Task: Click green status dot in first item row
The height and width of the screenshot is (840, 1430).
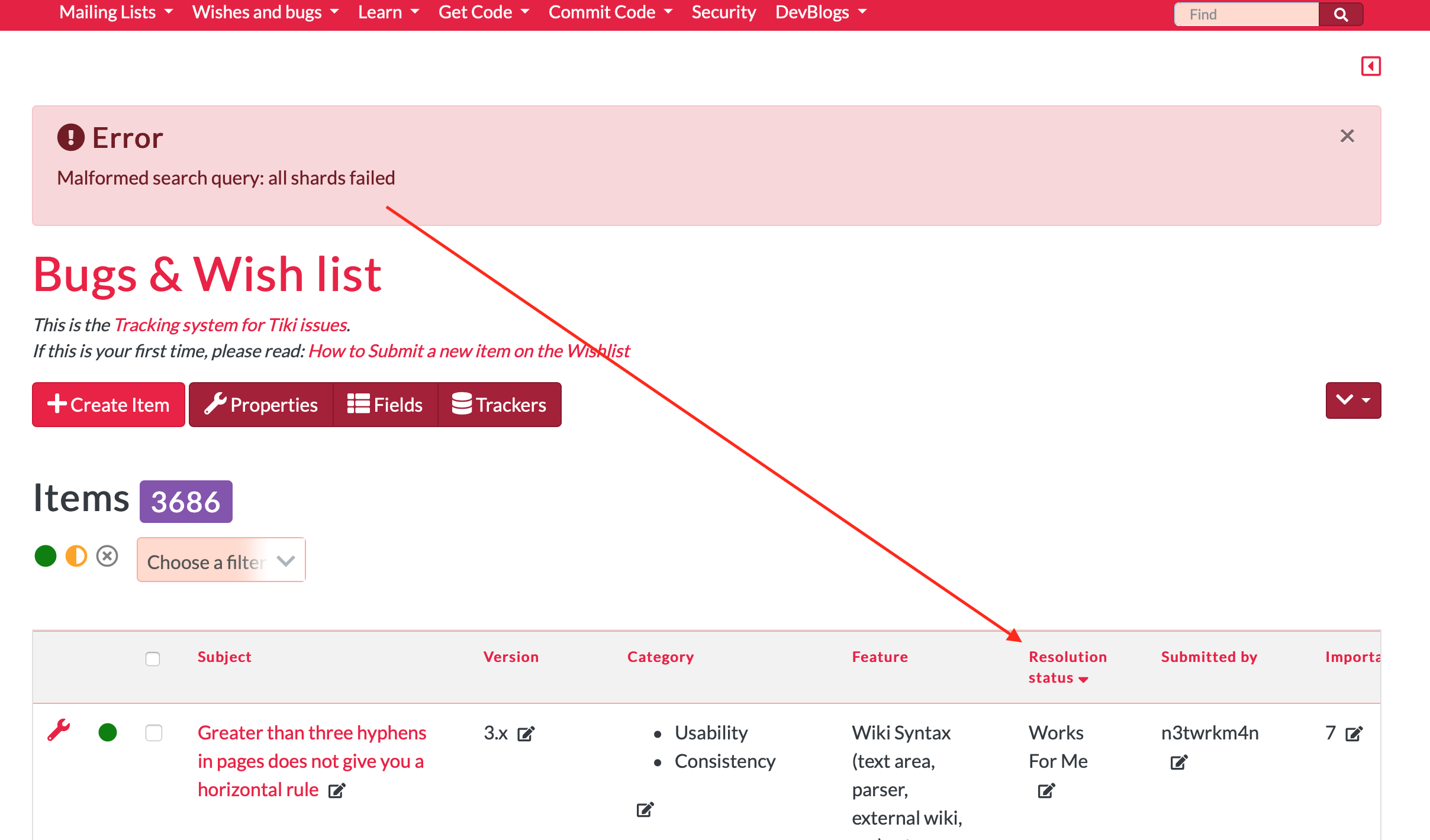Action: (108, 732)
